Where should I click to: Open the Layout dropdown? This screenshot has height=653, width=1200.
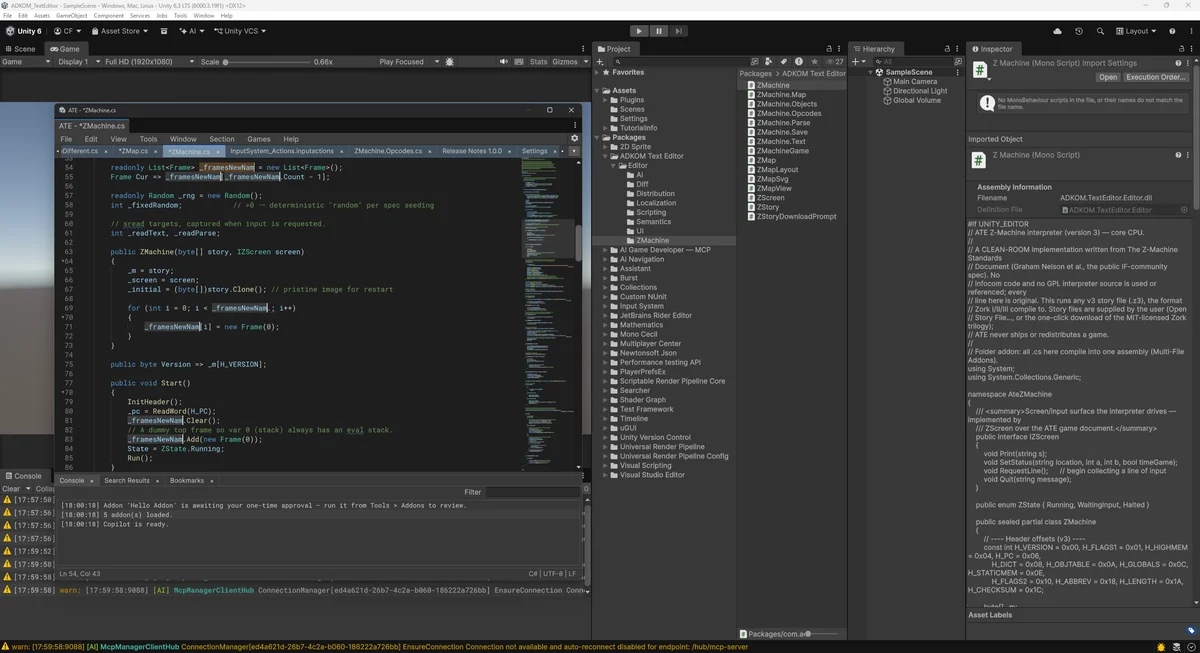[1136, 31]
